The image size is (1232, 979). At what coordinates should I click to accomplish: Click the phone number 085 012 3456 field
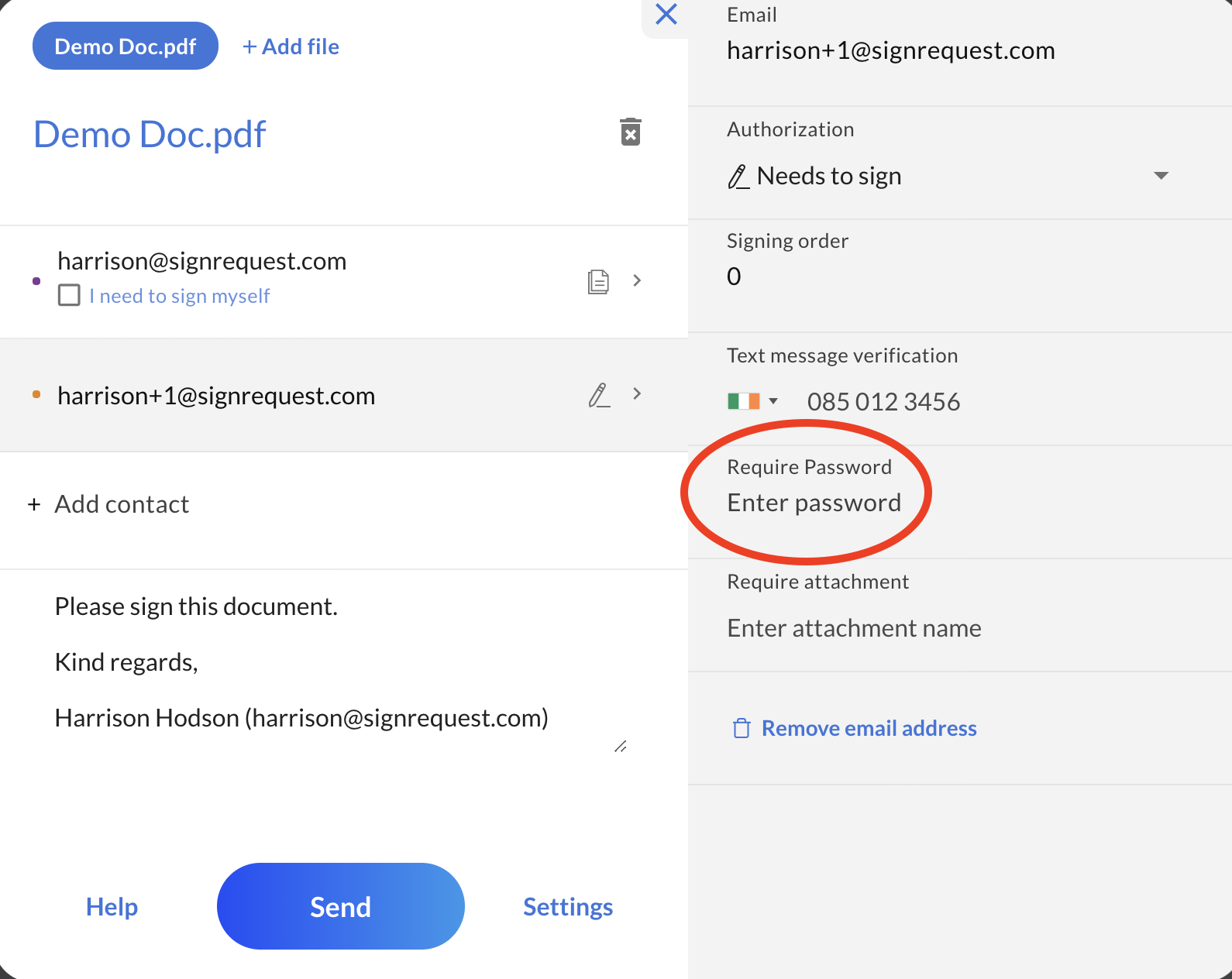(883, 402)
